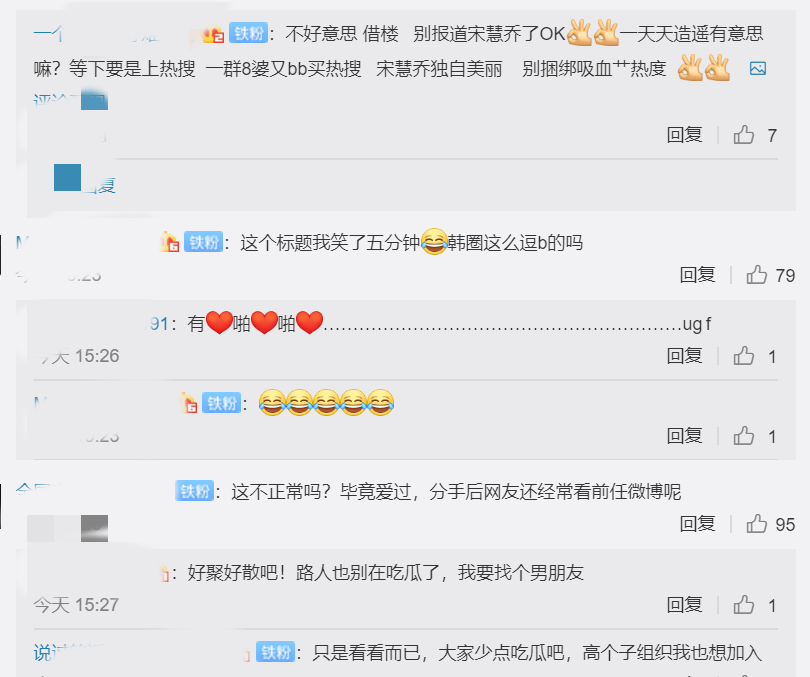Image resolution: width=810 pixels, height=677 pixels.
Task: Click thumbs-up on the 15:26 reply
Action: click(x=744, y=356)
